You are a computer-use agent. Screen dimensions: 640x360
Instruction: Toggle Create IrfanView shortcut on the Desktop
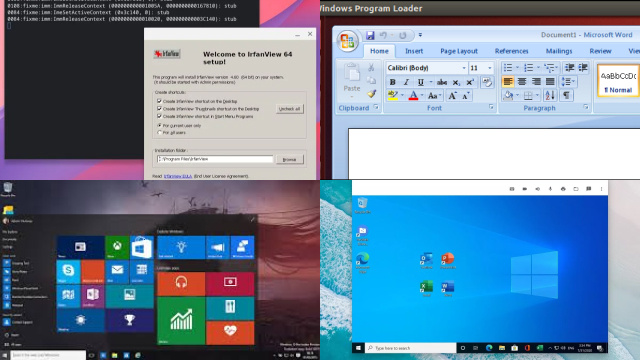coord(159,101)
